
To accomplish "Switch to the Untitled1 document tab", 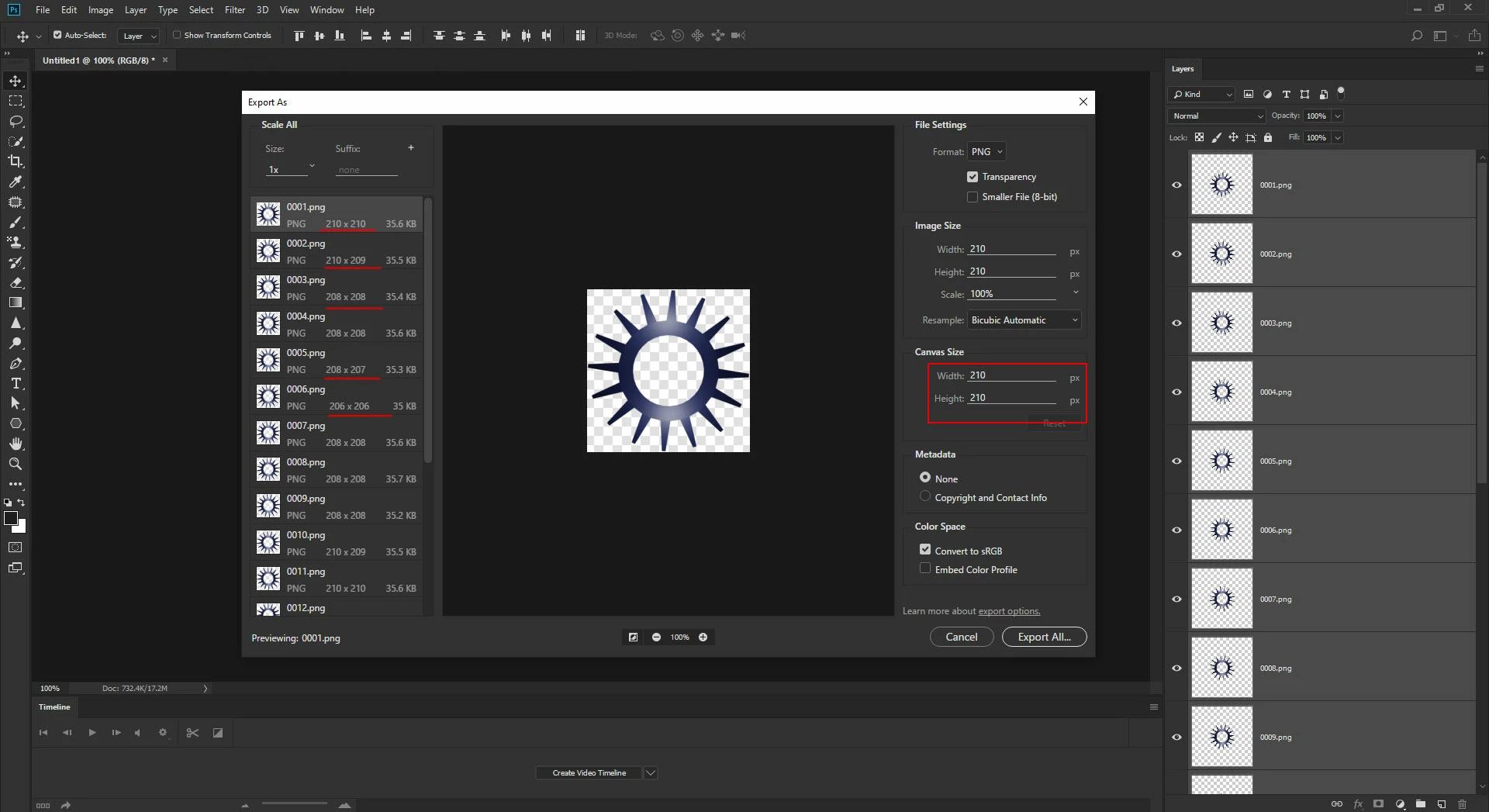I will point(98,60).
